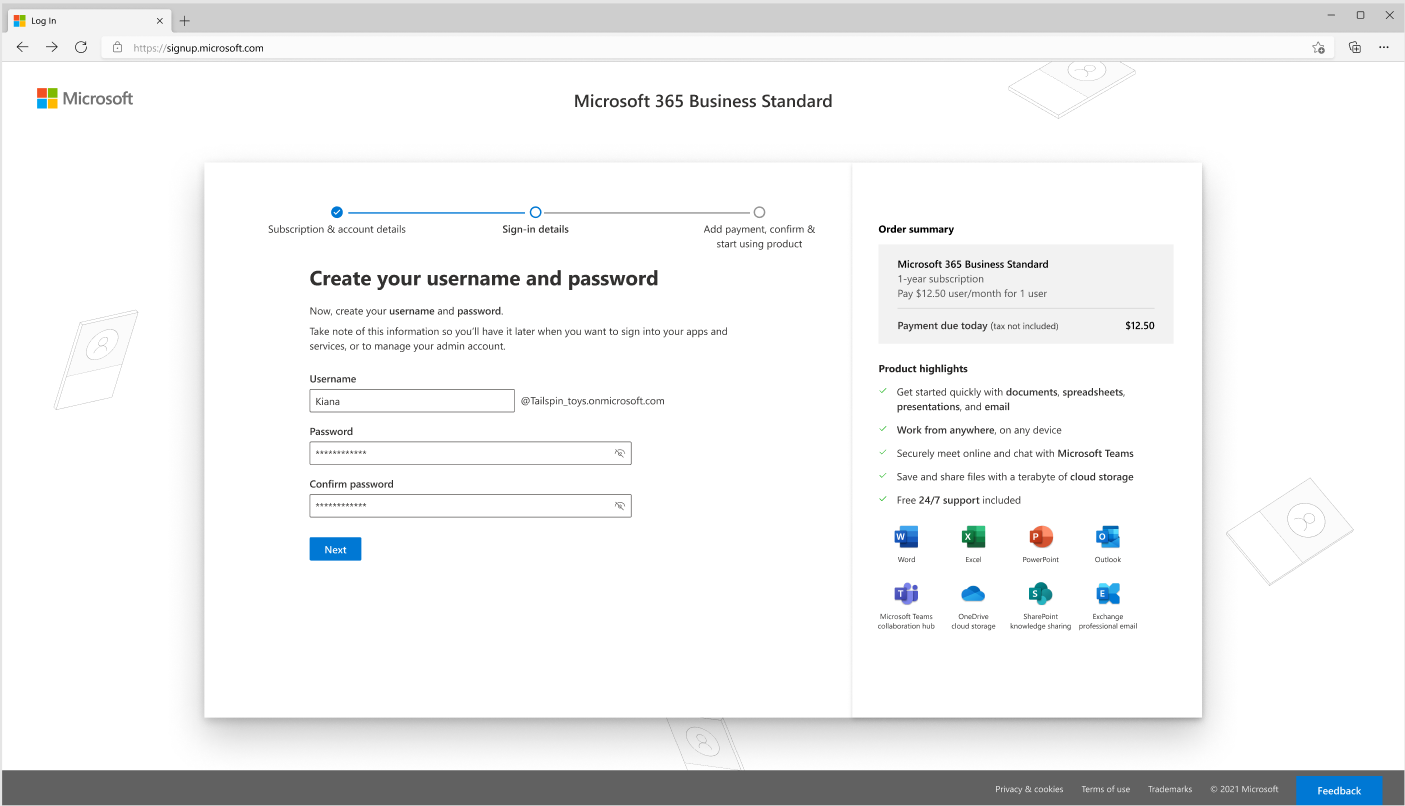Click the © 2021 Microsoft footer text
This screenshot has width=1405, height=806.
1244,789
